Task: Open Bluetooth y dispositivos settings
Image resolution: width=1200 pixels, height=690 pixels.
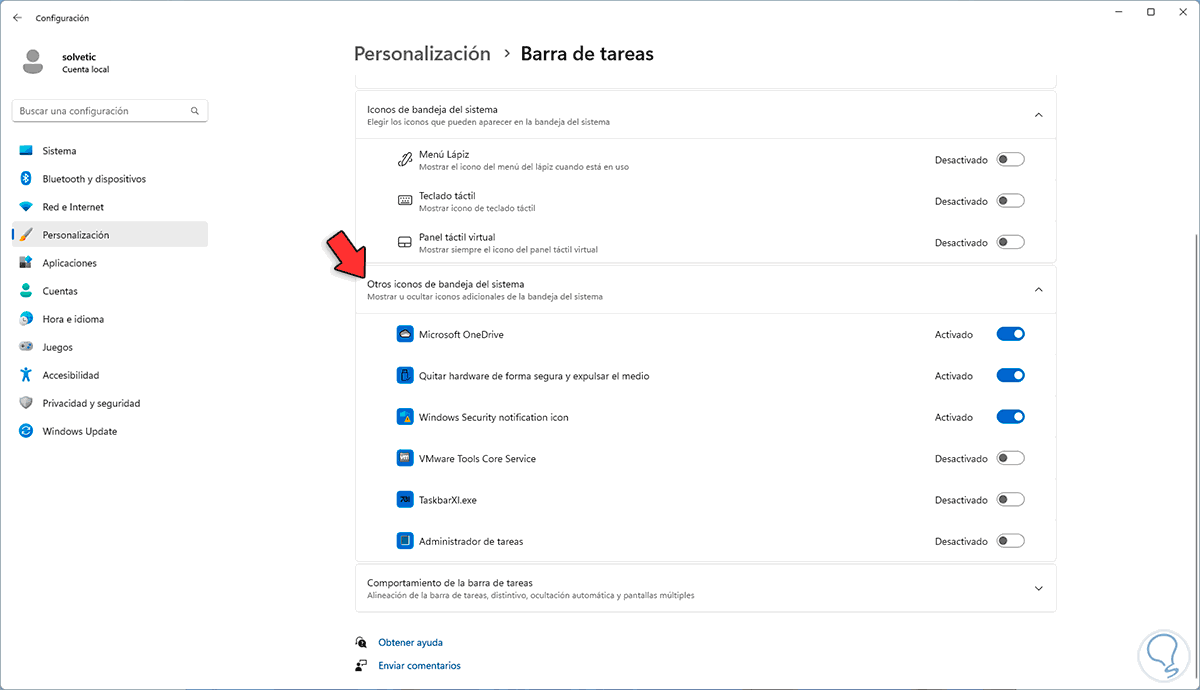Action: coord(94,179)
